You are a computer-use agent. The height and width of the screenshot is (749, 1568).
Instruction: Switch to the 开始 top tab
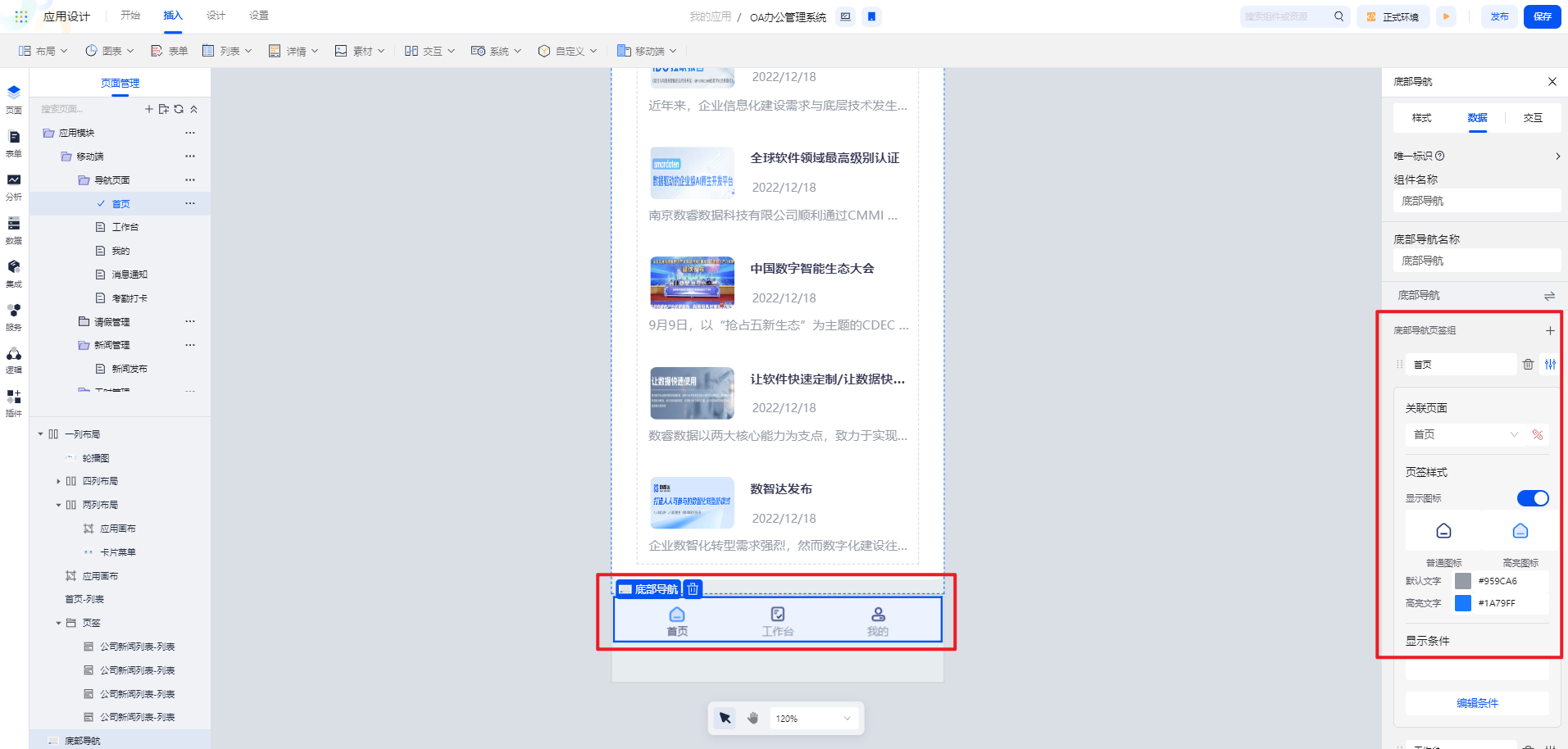tap(130, 16)
